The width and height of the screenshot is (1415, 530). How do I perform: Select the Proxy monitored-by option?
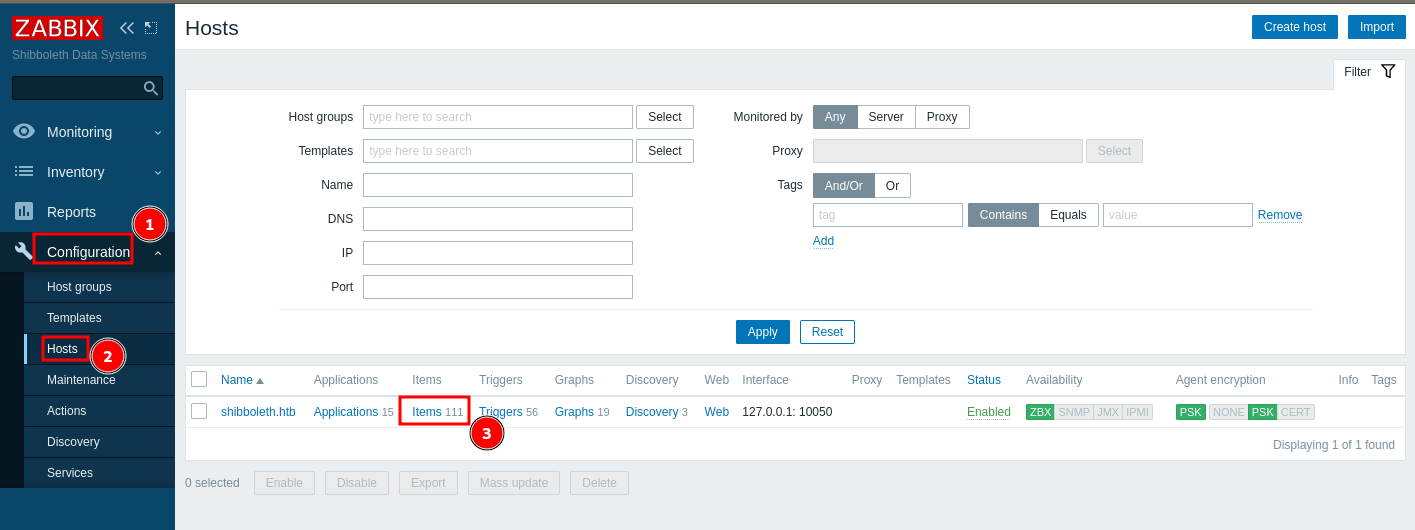pyautogui.click(x=941, y=117)
